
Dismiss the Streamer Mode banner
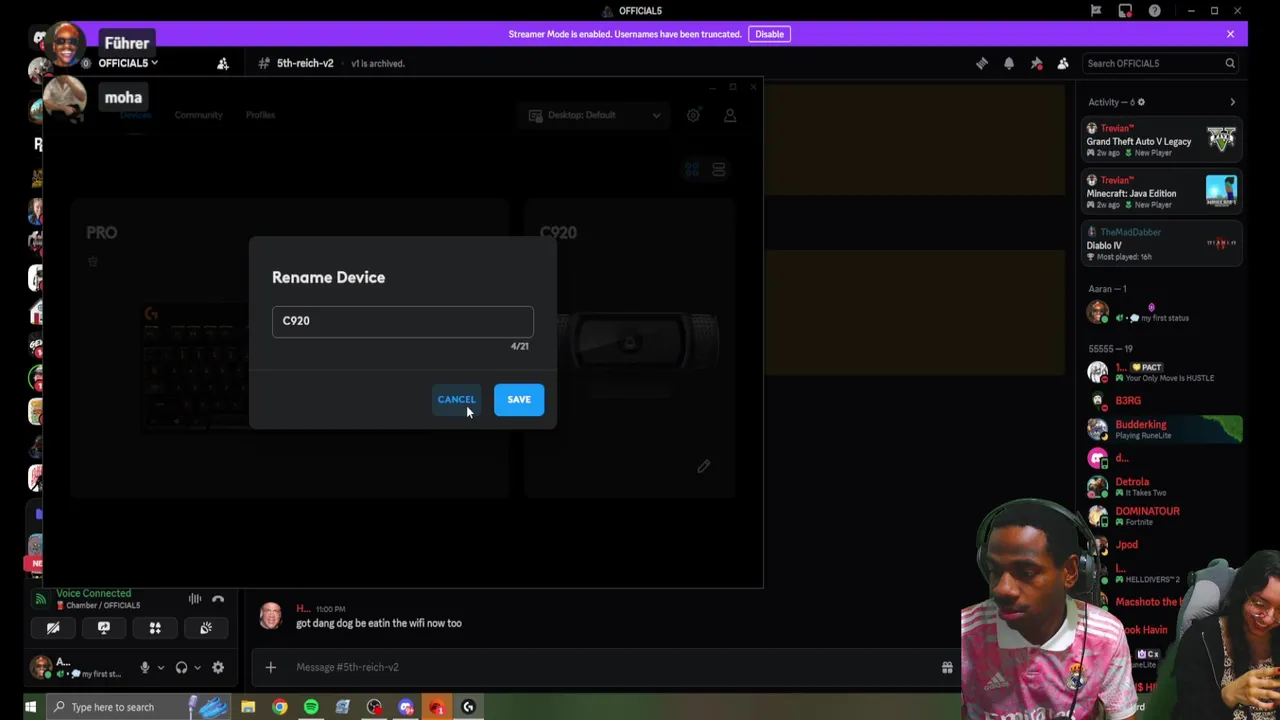pos(1230,34)
